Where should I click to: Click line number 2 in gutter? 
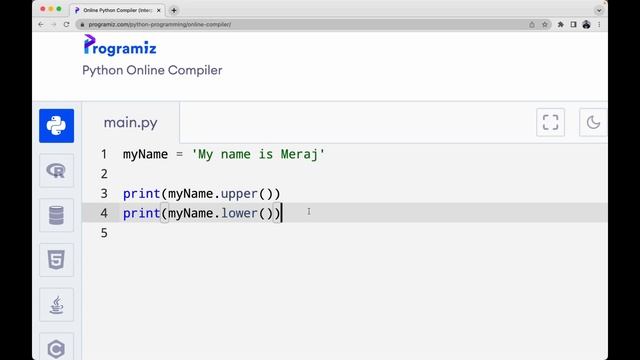point(104,174)
